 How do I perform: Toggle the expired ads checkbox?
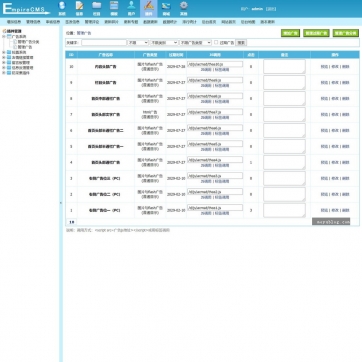216,42
